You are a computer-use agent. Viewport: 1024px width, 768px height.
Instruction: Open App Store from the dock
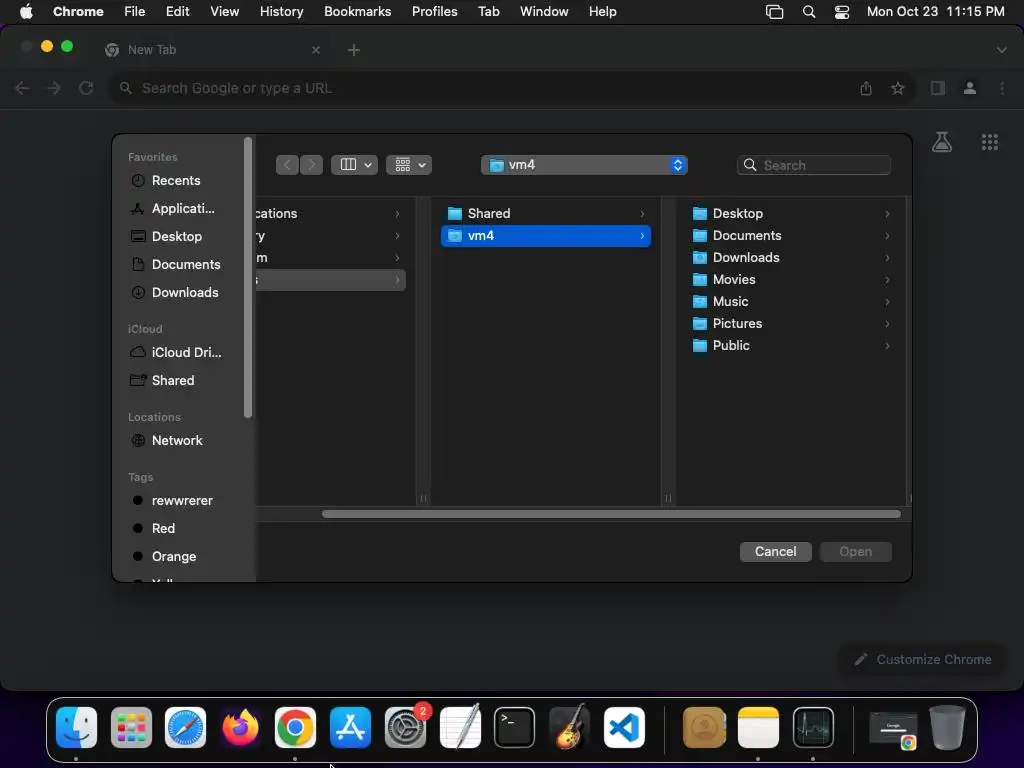point(350,727)
